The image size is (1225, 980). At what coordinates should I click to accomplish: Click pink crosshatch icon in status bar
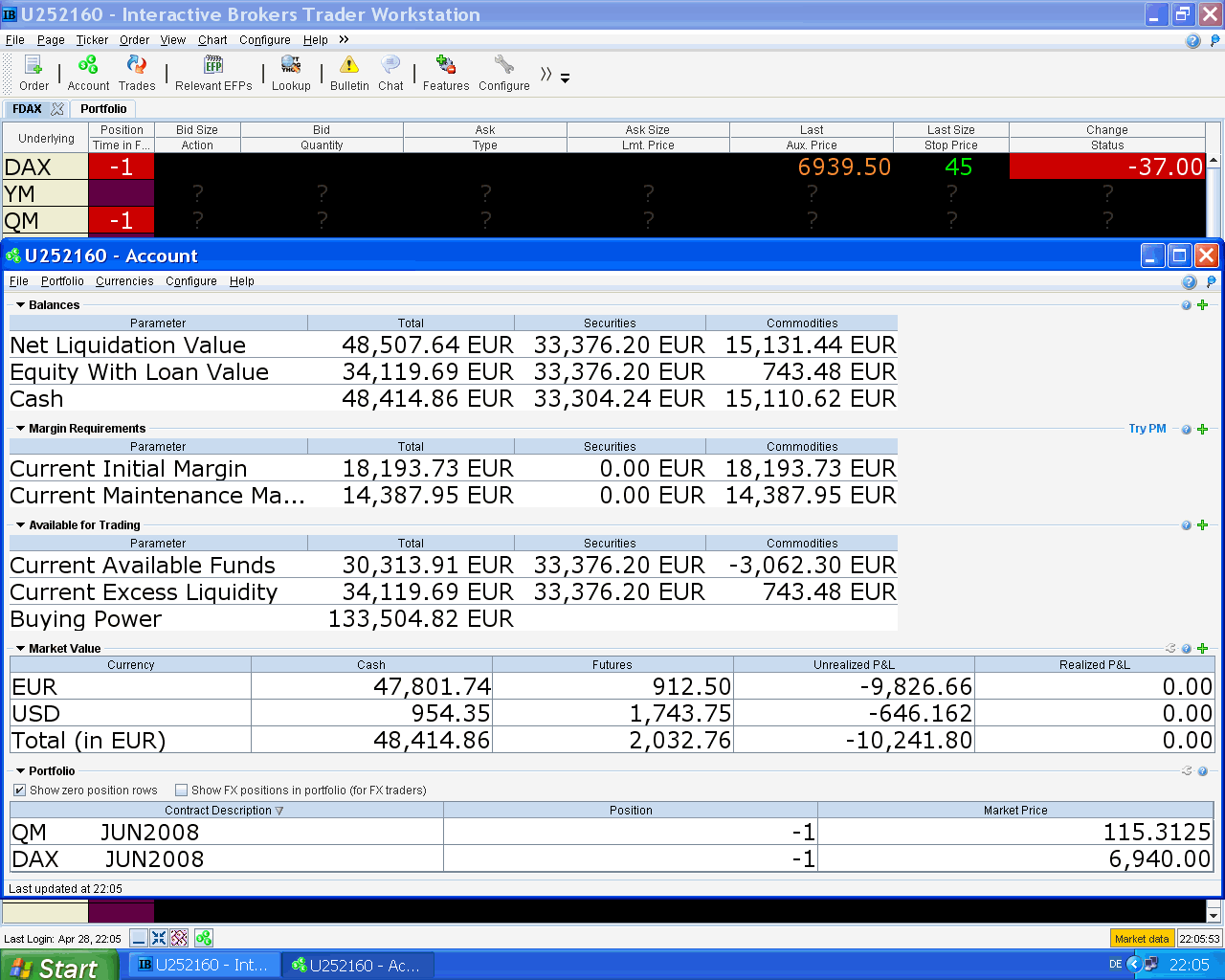click(179, 938)
